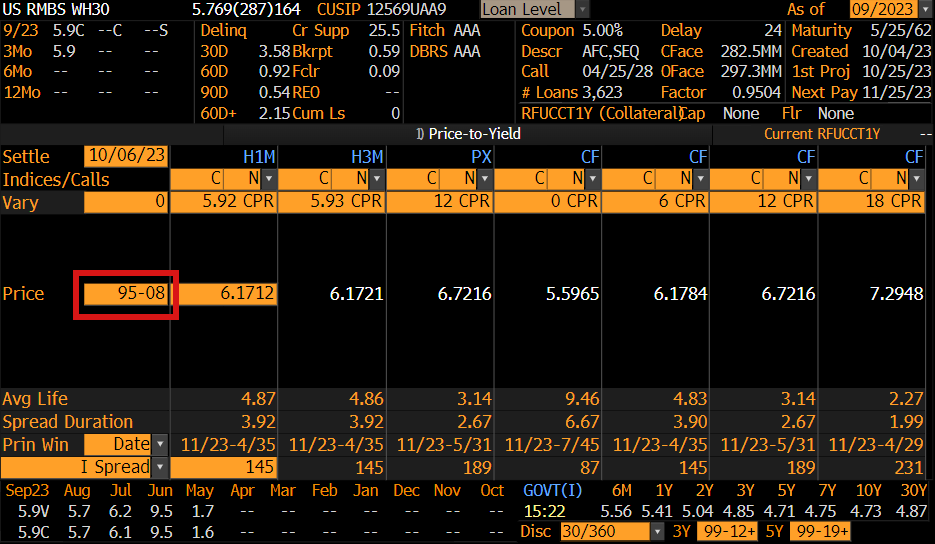Expand the dropdown arrow above 6 CPR
This screenshot has width=935, height=544.
701,178
